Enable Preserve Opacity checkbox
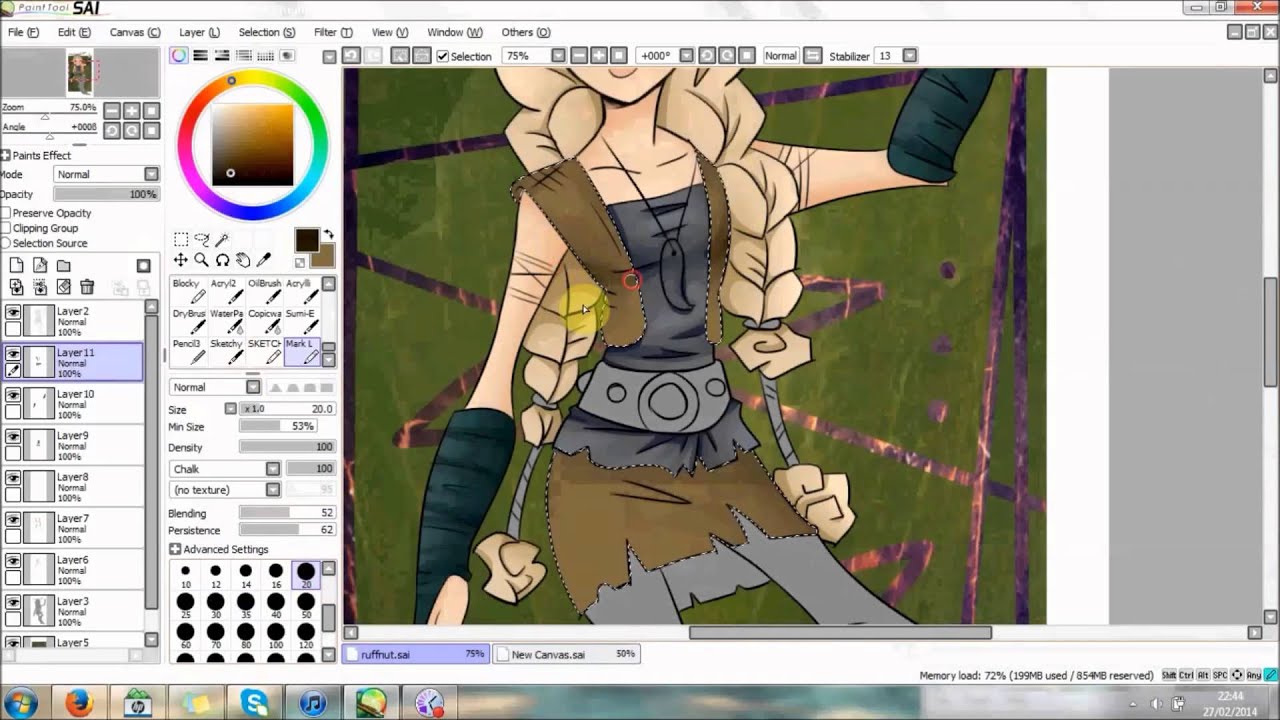The height and width of the screenshot is (720, 1280). coord(6,213)
